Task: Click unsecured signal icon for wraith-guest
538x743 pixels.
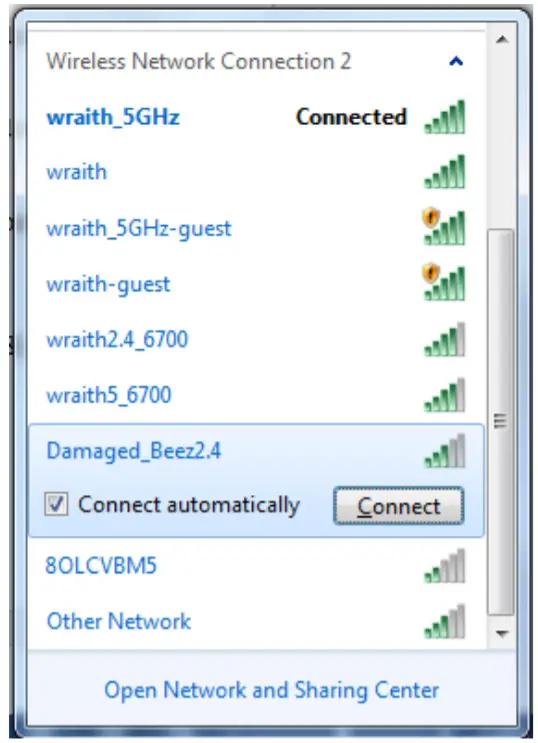Action: pos(444,283)
